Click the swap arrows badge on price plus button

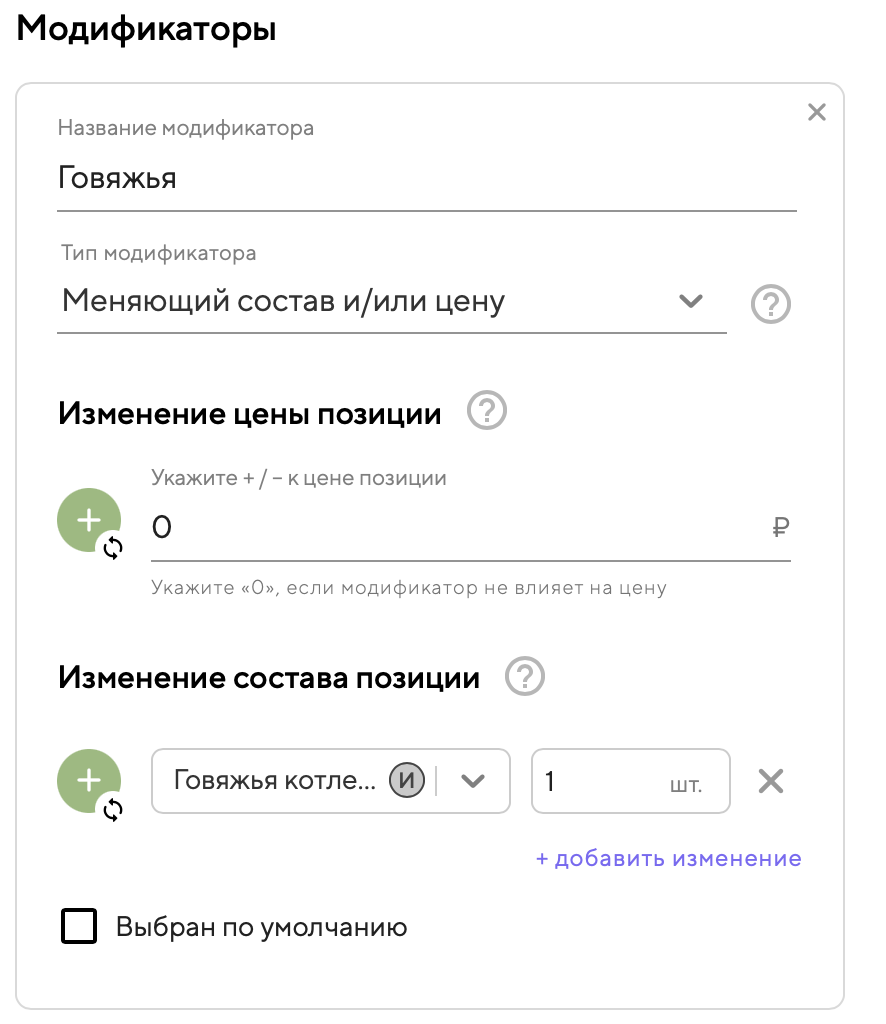point(113,547)
